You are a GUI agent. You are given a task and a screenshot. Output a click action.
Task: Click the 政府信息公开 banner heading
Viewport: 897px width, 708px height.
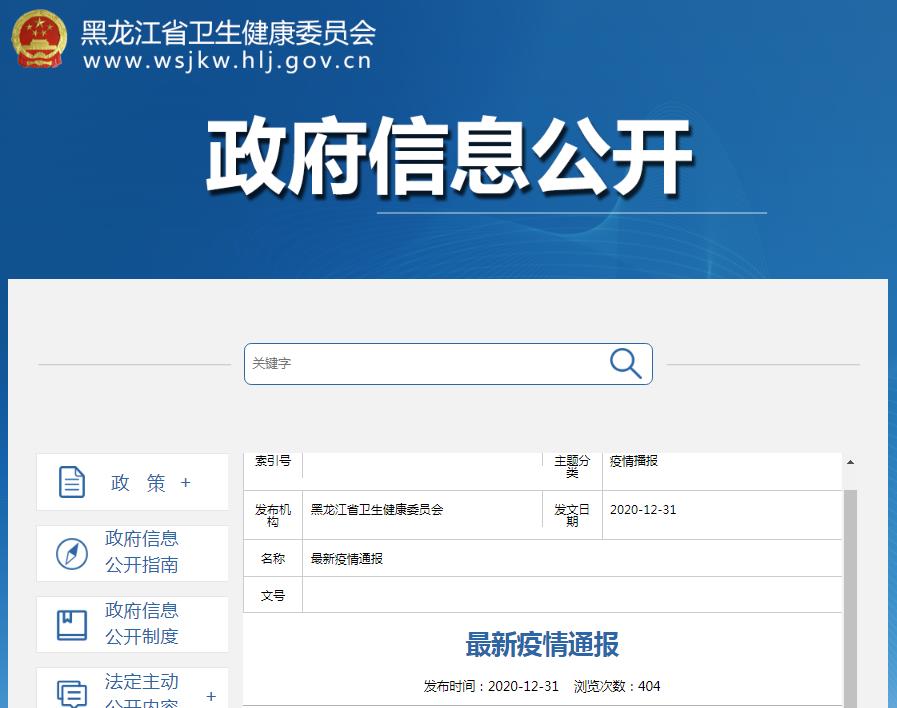(x=449, y=158)
